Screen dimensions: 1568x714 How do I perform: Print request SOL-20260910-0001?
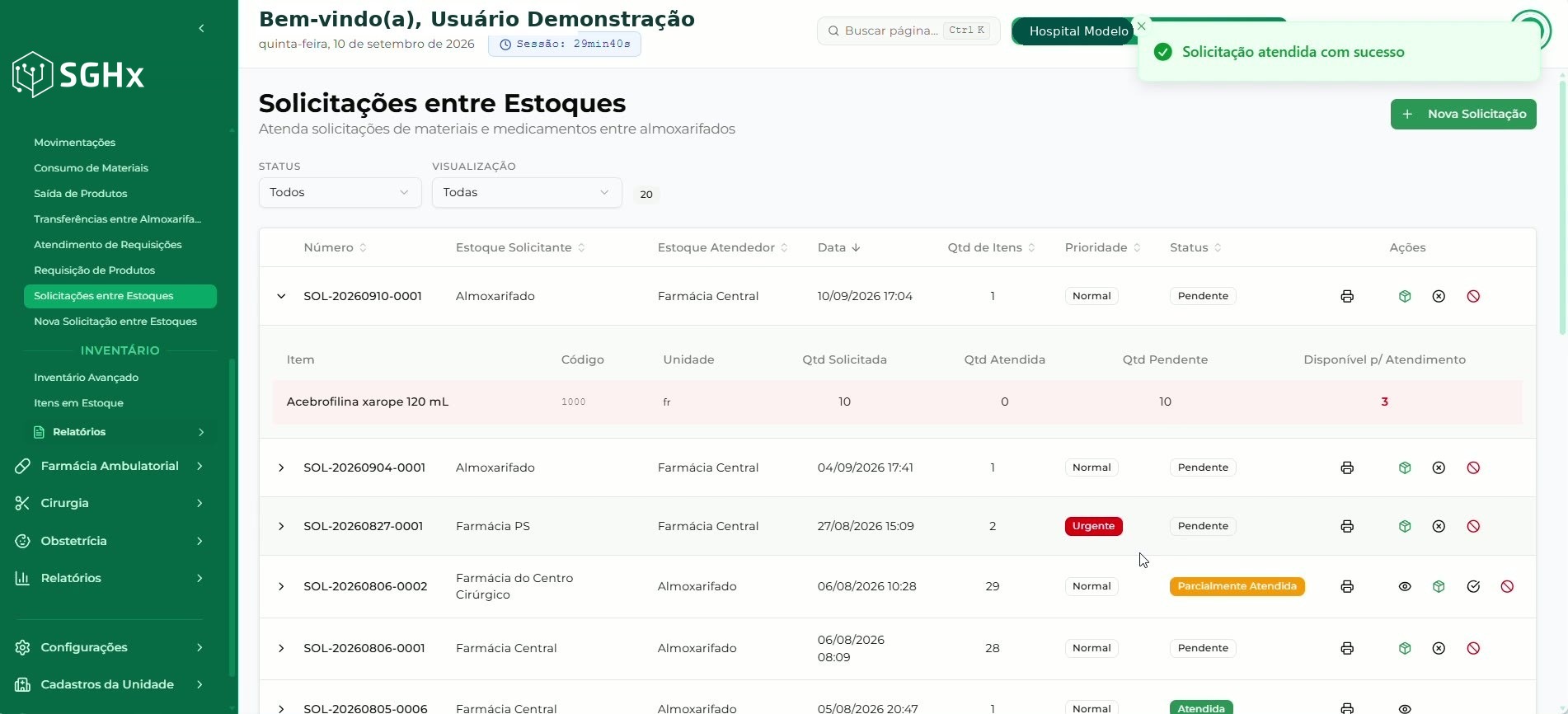[x=1347, y=296]
